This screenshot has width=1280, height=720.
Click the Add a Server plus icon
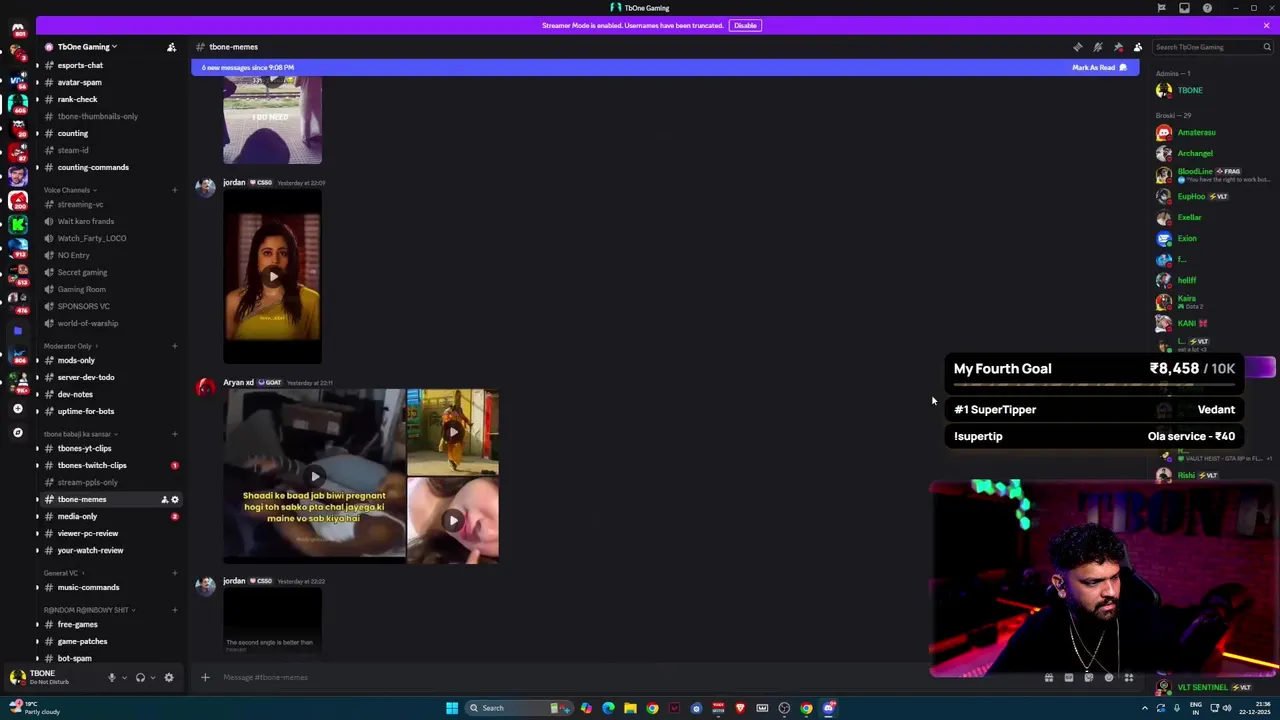point(17,409)
